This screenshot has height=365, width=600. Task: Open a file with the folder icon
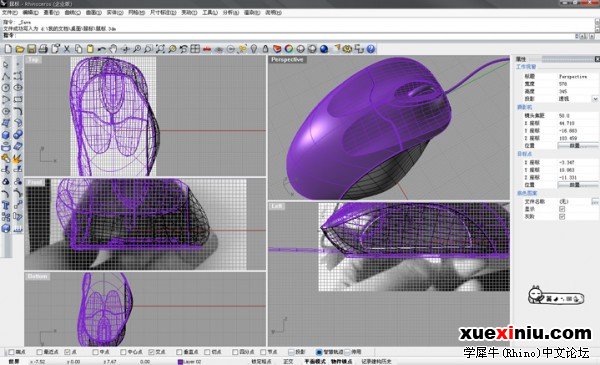click(x=20, y=49)
